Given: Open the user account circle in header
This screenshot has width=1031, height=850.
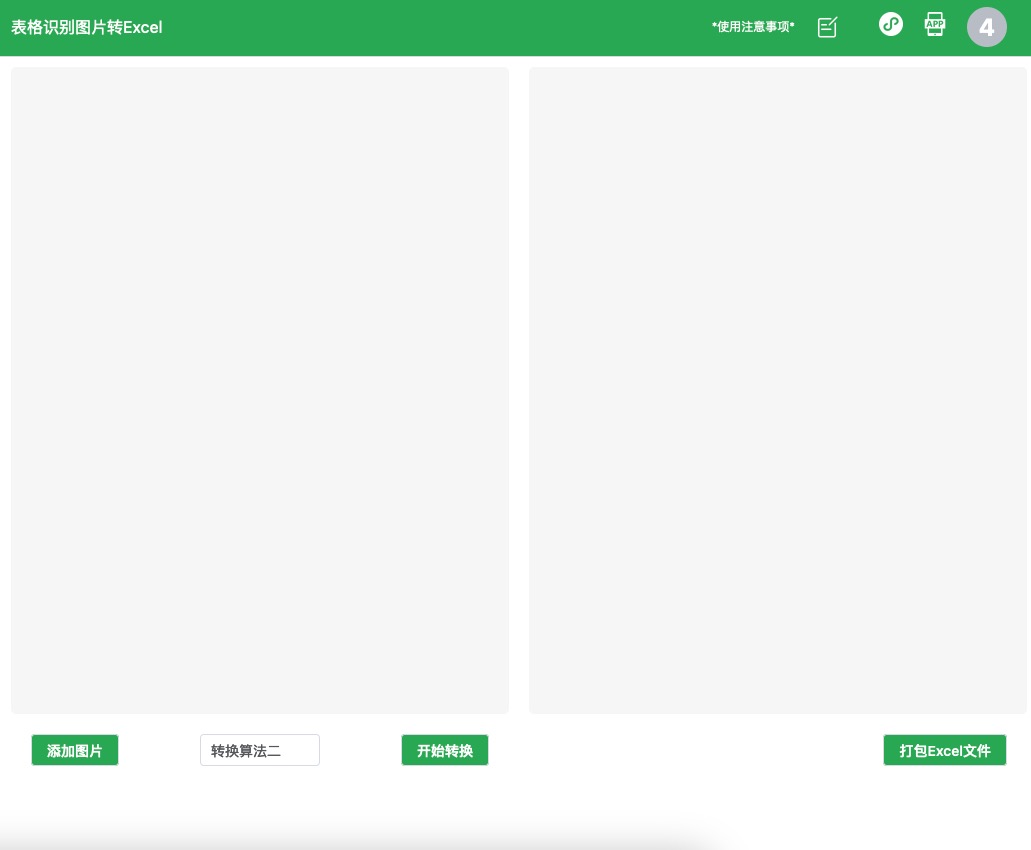Looking at the screenshot, I should pyautogui.click(x=986, y=27).
